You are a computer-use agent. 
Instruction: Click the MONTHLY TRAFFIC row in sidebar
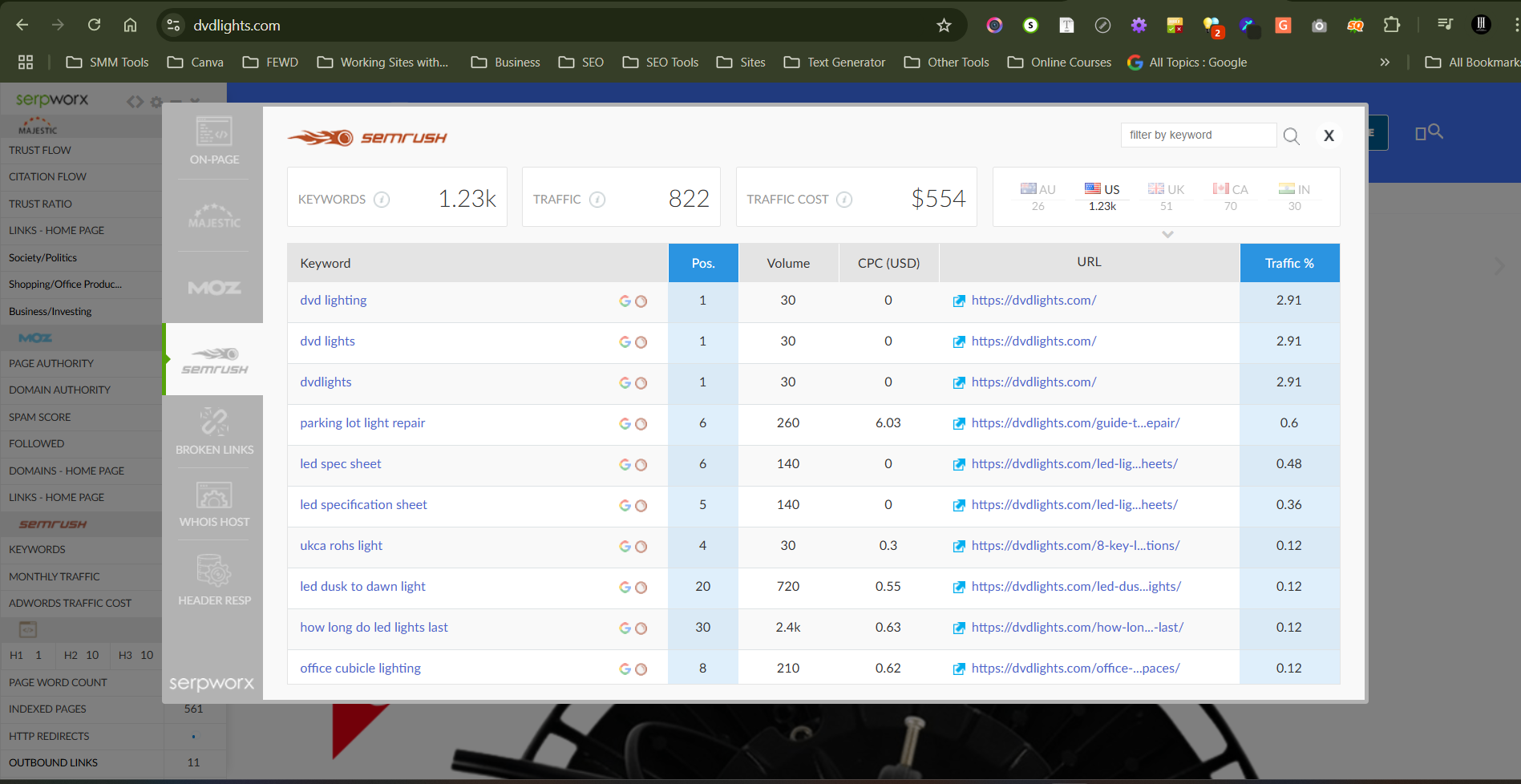click(x=81, y=576)
